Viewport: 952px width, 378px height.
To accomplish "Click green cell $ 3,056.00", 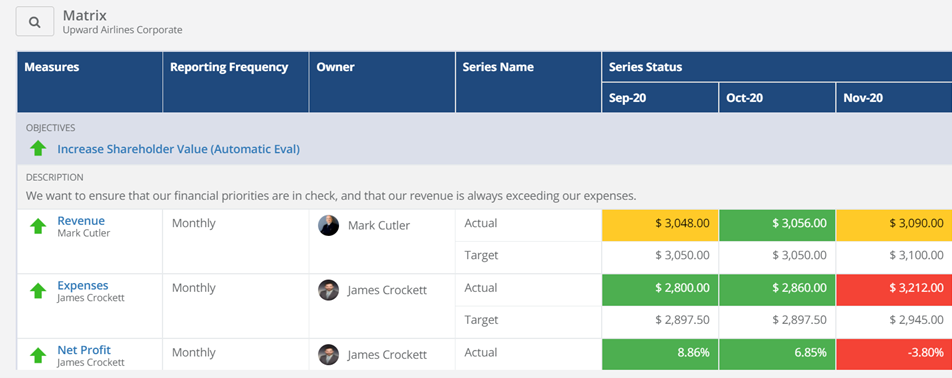I will (777, 226).
